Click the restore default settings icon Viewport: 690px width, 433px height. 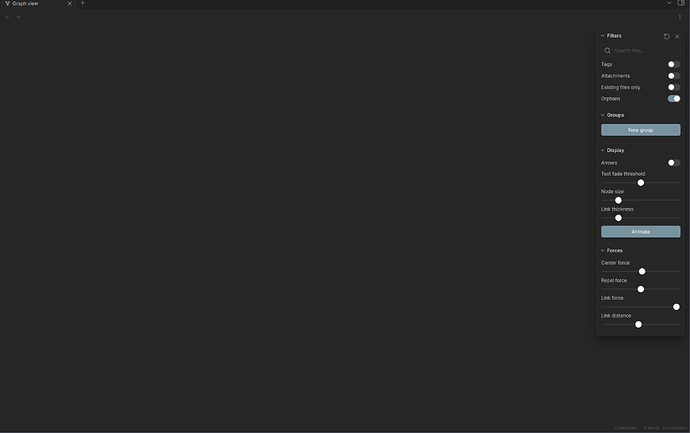pyautogui.click(x=666, y=37)
